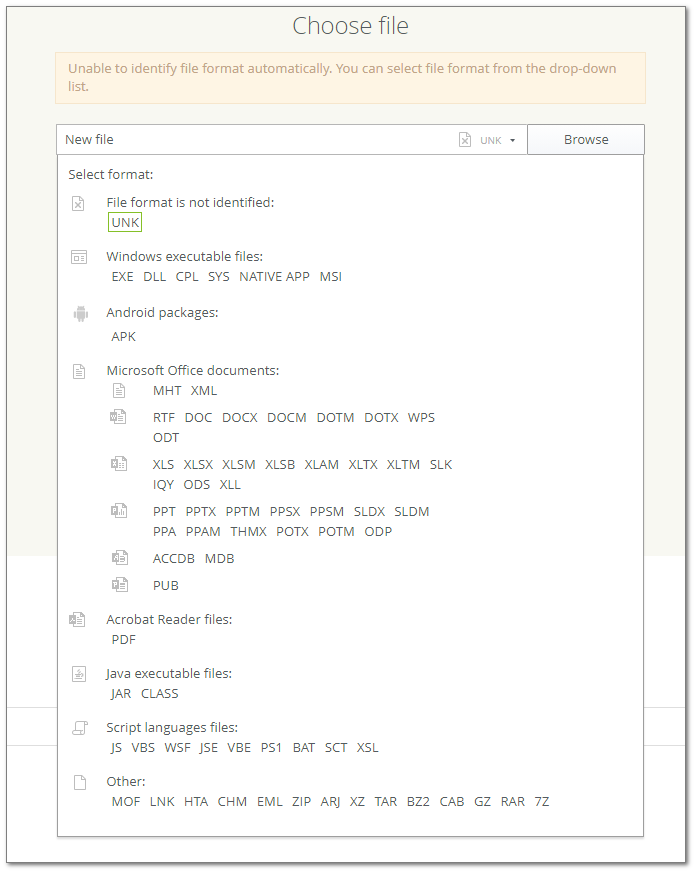Choose the MHT format
696x873 pixels.
167,391
